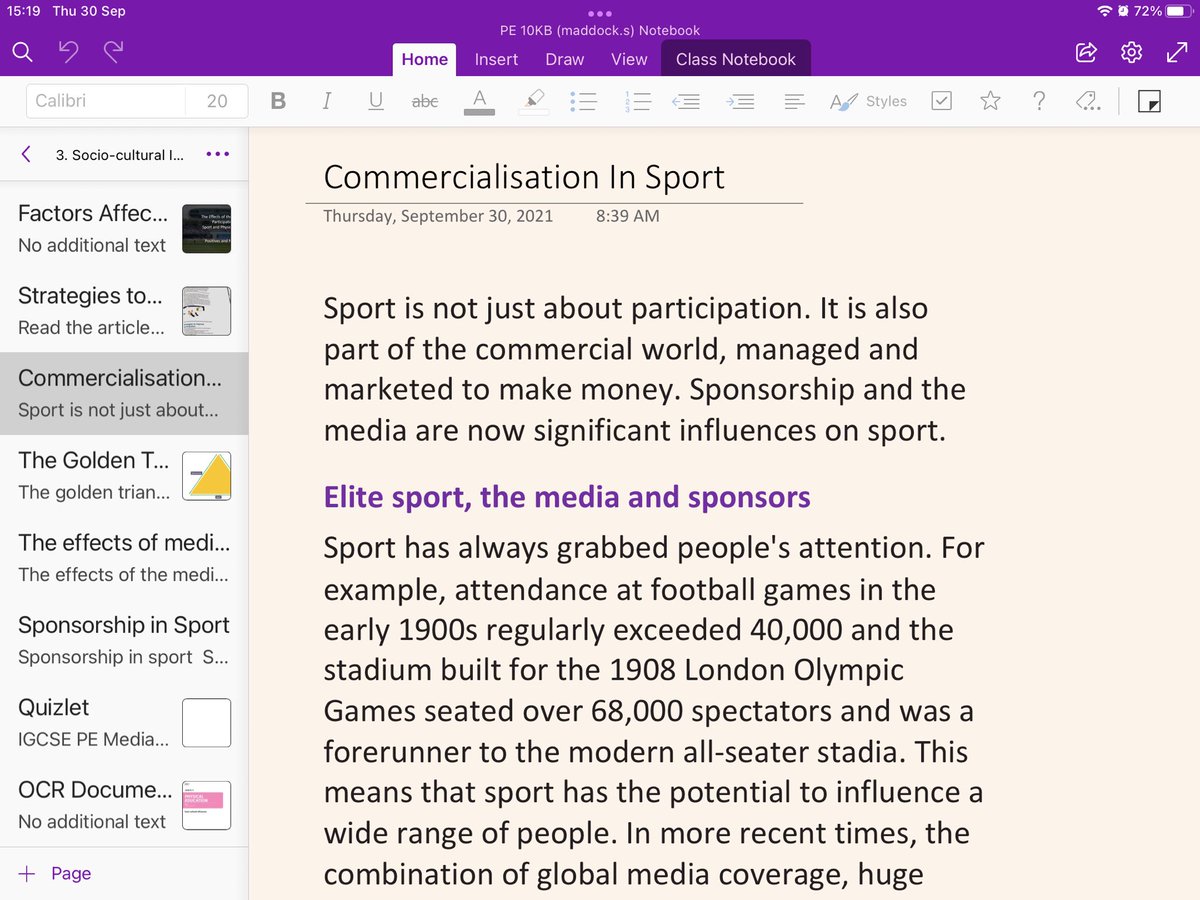Screen dimensions: 1200x900
Task: Open the Class Notebook tab
Action: point(736,59)
